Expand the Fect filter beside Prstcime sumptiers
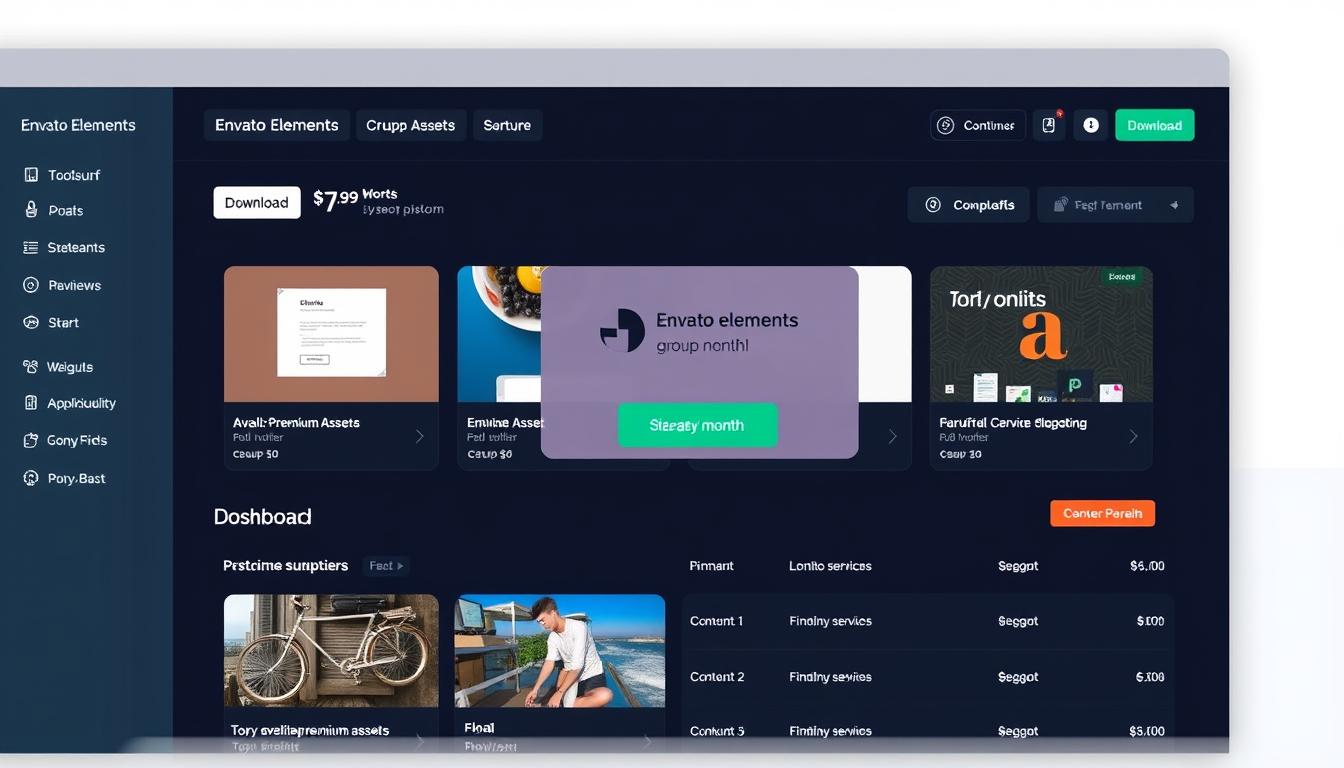Screen dimensions: 1344x768 click(386, 566)
